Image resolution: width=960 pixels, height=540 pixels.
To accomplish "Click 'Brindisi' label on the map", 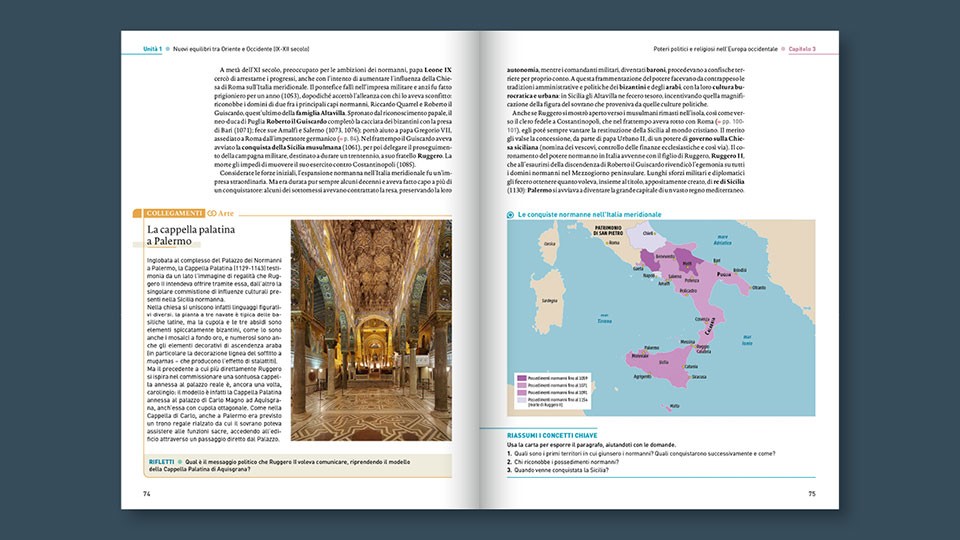I will point(740,270).
